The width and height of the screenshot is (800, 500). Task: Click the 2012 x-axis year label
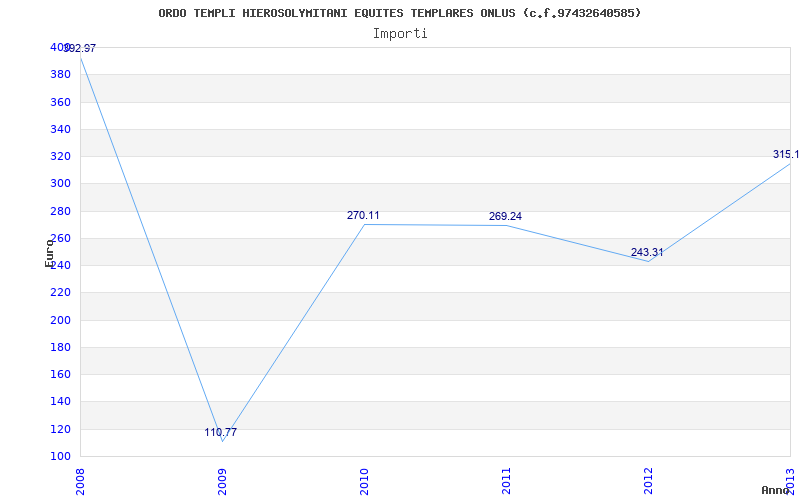(648, 481)
